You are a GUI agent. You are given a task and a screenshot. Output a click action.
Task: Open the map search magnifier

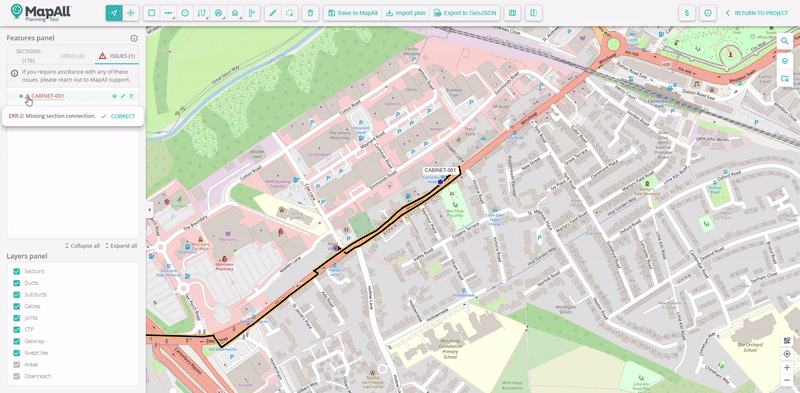click(785, 41)
